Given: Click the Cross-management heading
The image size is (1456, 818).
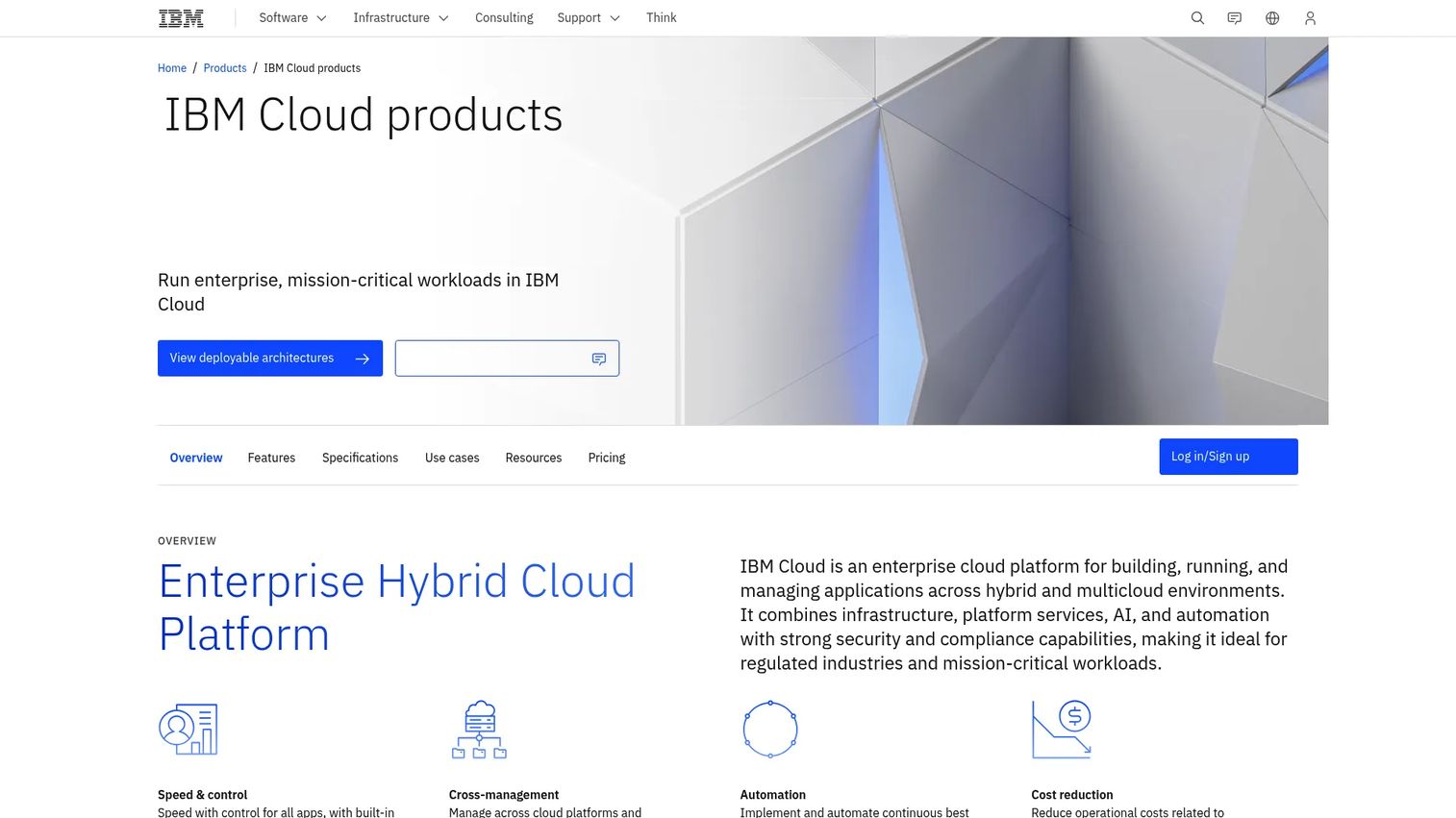Looking at the screenshot, I should [504, 795].
